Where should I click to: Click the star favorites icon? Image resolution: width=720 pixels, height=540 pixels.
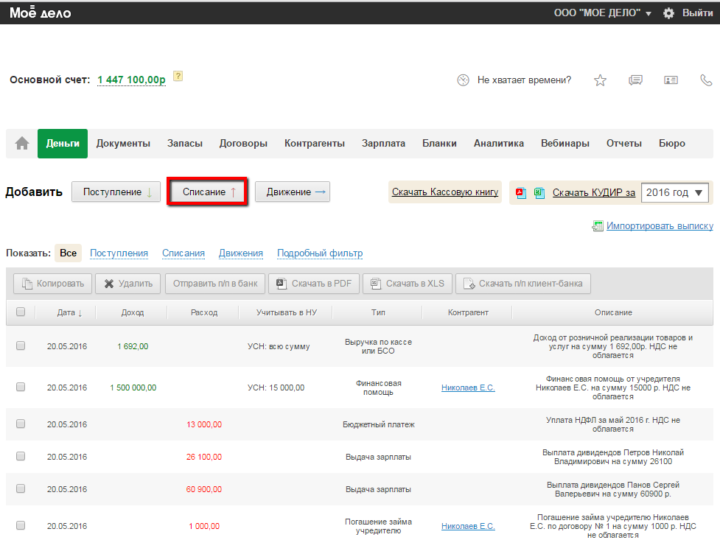coord(600,80)
